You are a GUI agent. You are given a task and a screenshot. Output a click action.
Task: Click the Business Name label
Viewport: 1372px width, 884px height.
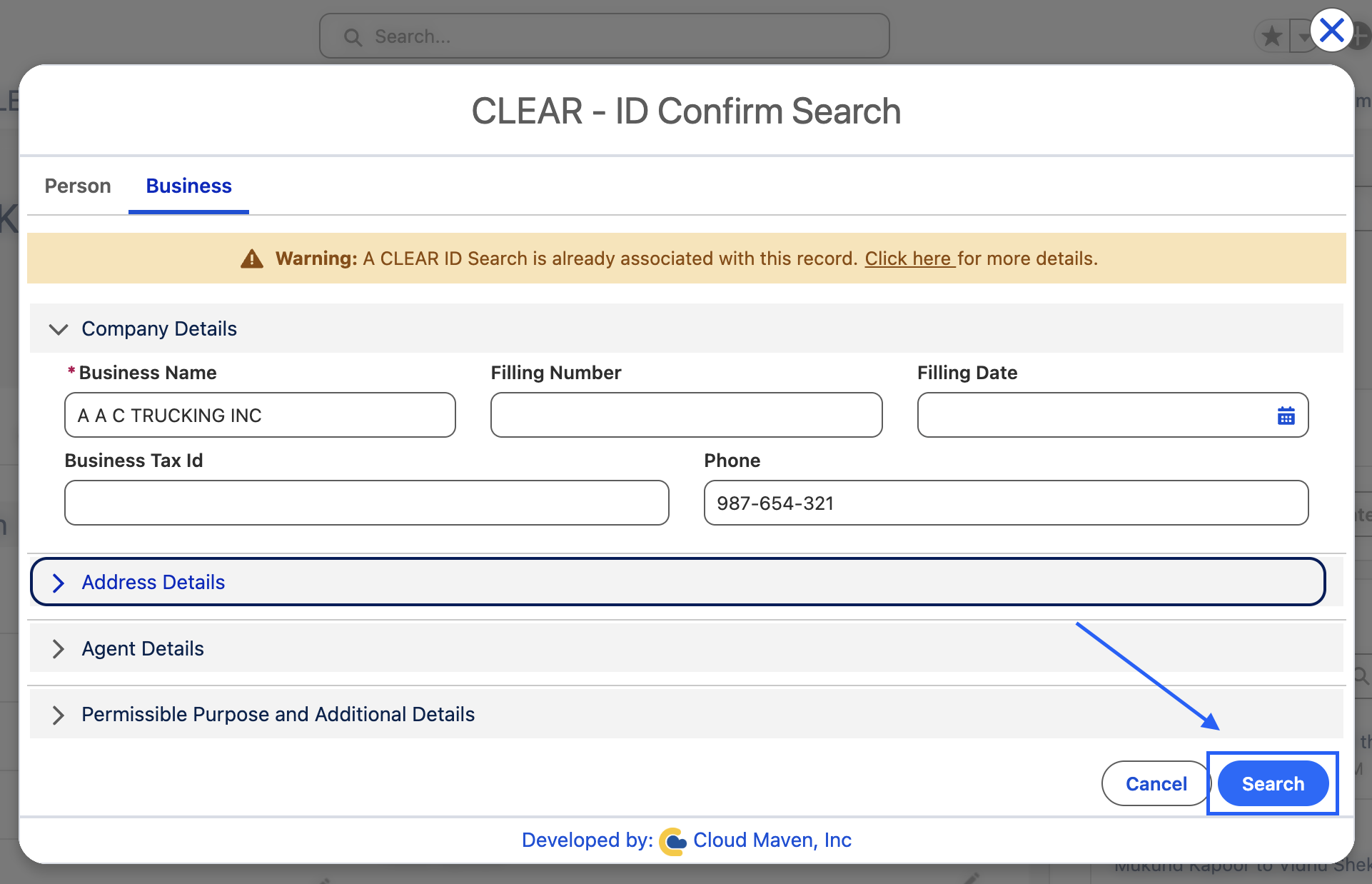(147, 373)
